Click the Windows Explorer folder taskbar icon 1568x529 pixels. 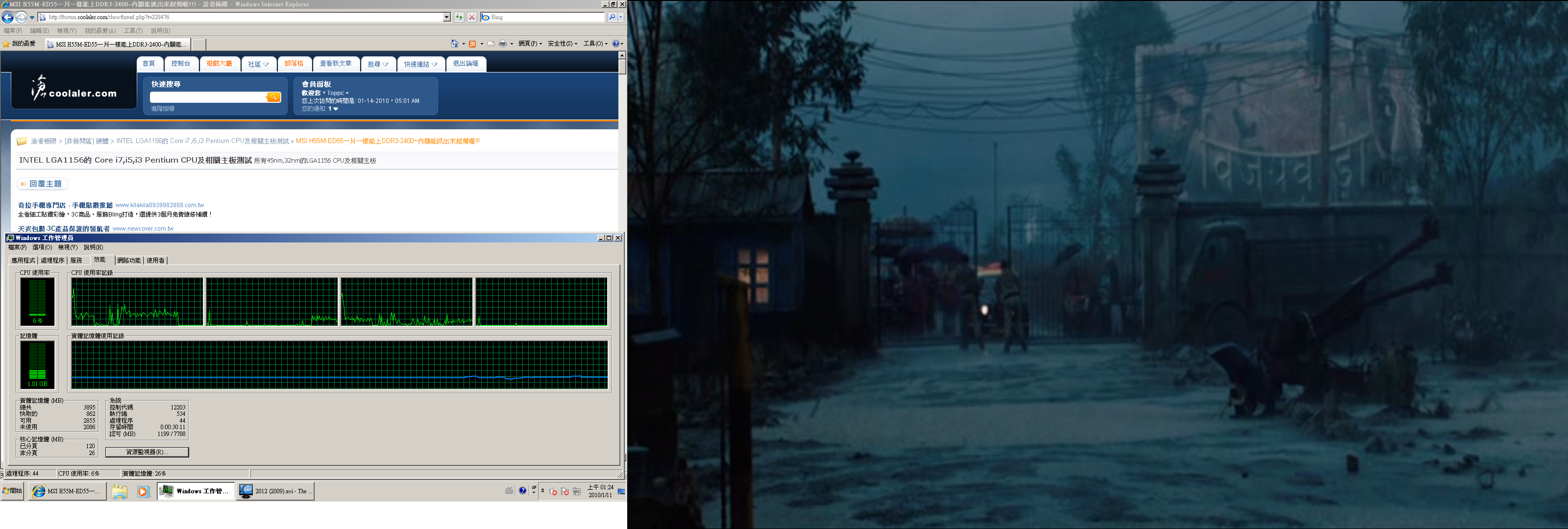coord(119,491)
